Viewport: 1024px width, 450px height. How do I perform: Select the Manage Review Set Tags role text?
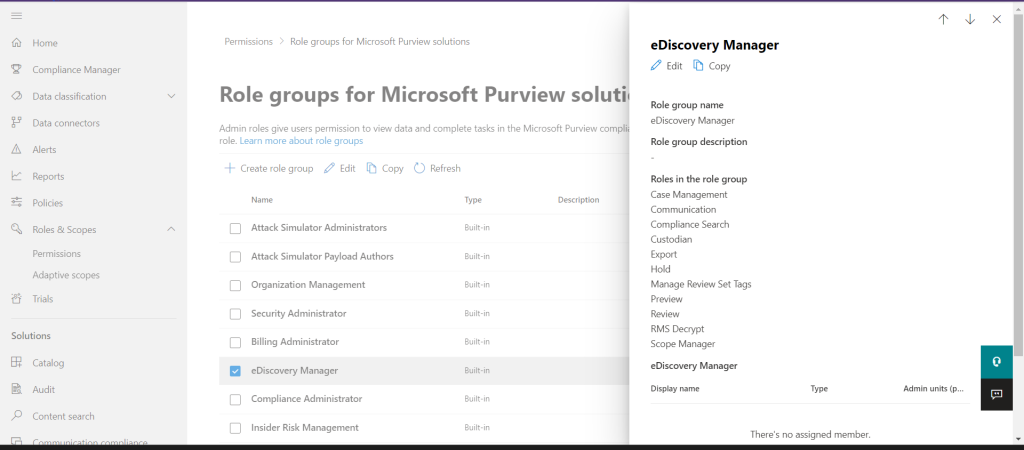[701, 284]
